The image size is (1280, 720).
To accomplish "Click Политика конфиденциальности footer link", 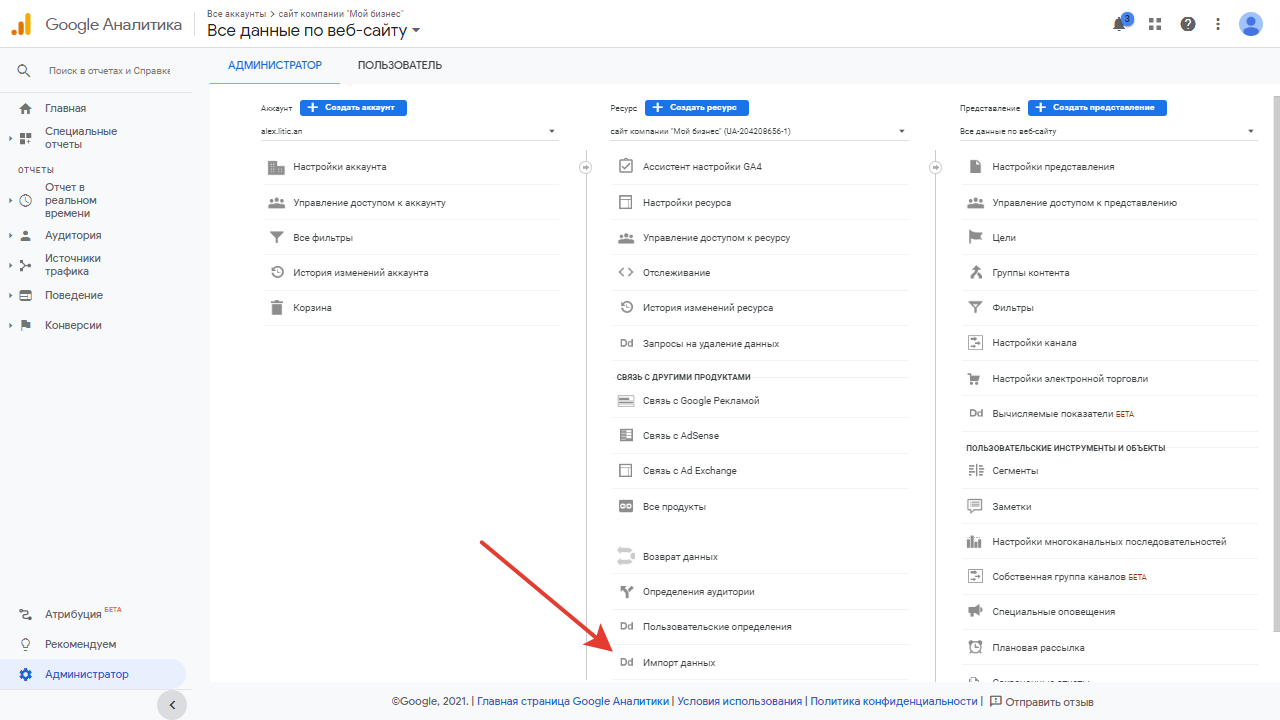I will click(x=893, y=702).
